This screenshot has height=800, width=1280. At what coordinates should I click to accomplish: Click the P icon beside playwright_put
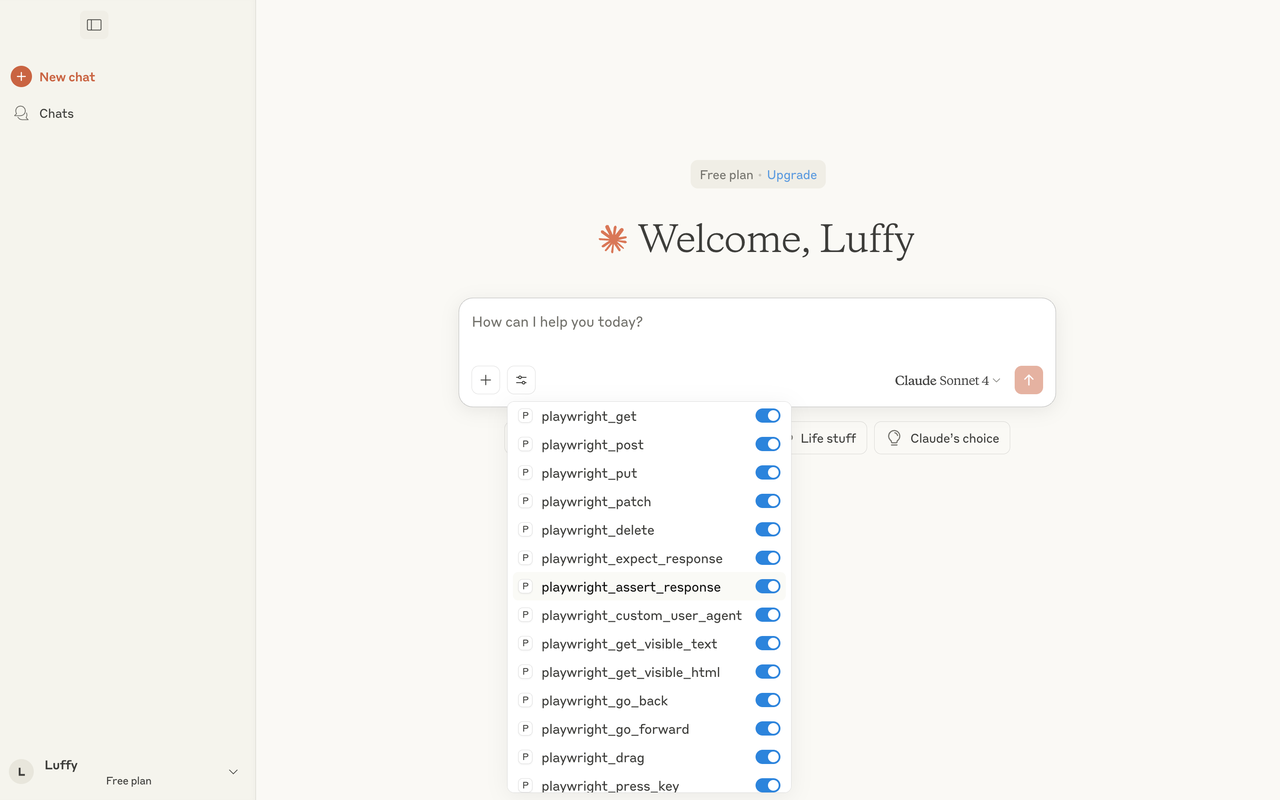tap(525, 473)
